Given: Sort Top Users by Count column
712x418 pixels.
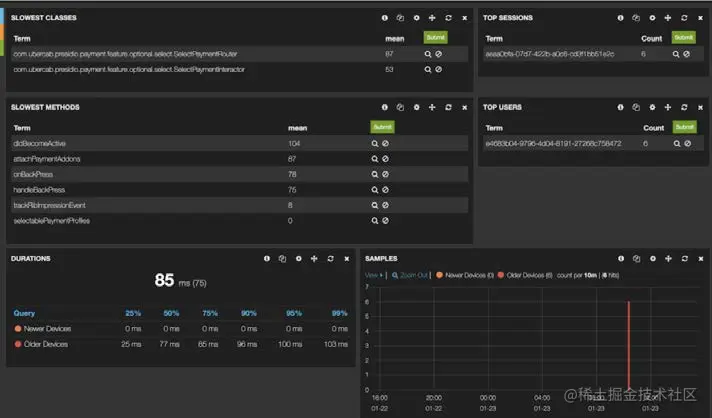Looking at the screenshot, I should click(653, 128).
